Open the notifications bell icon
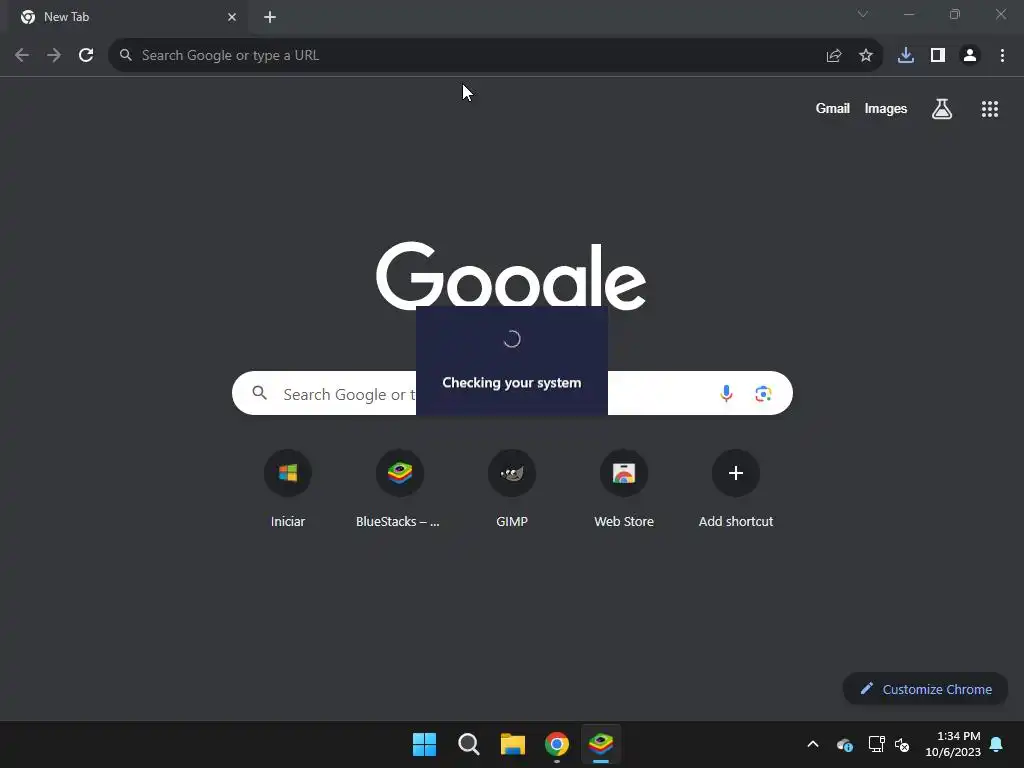 [x=997, y=744]
